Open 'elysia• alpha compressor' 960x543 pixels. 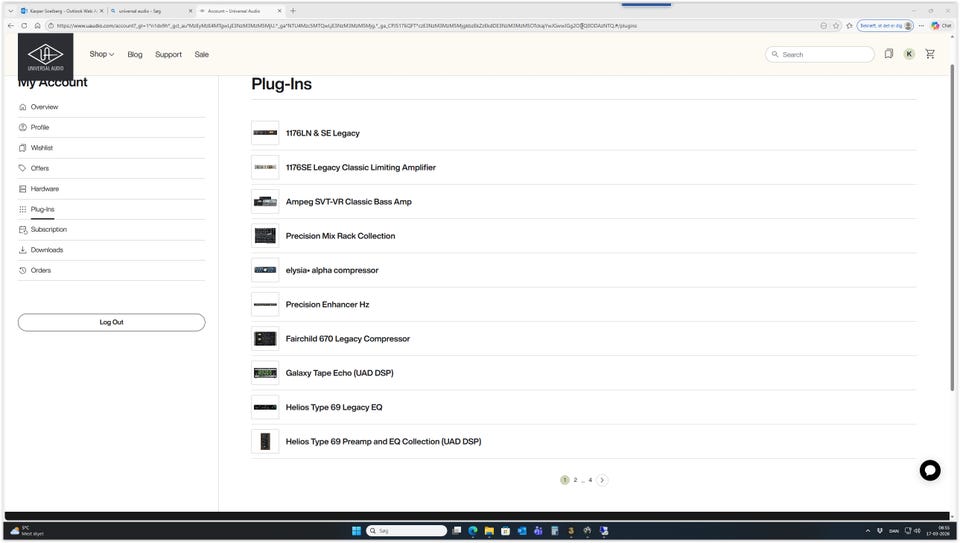(x=332, y=270)
